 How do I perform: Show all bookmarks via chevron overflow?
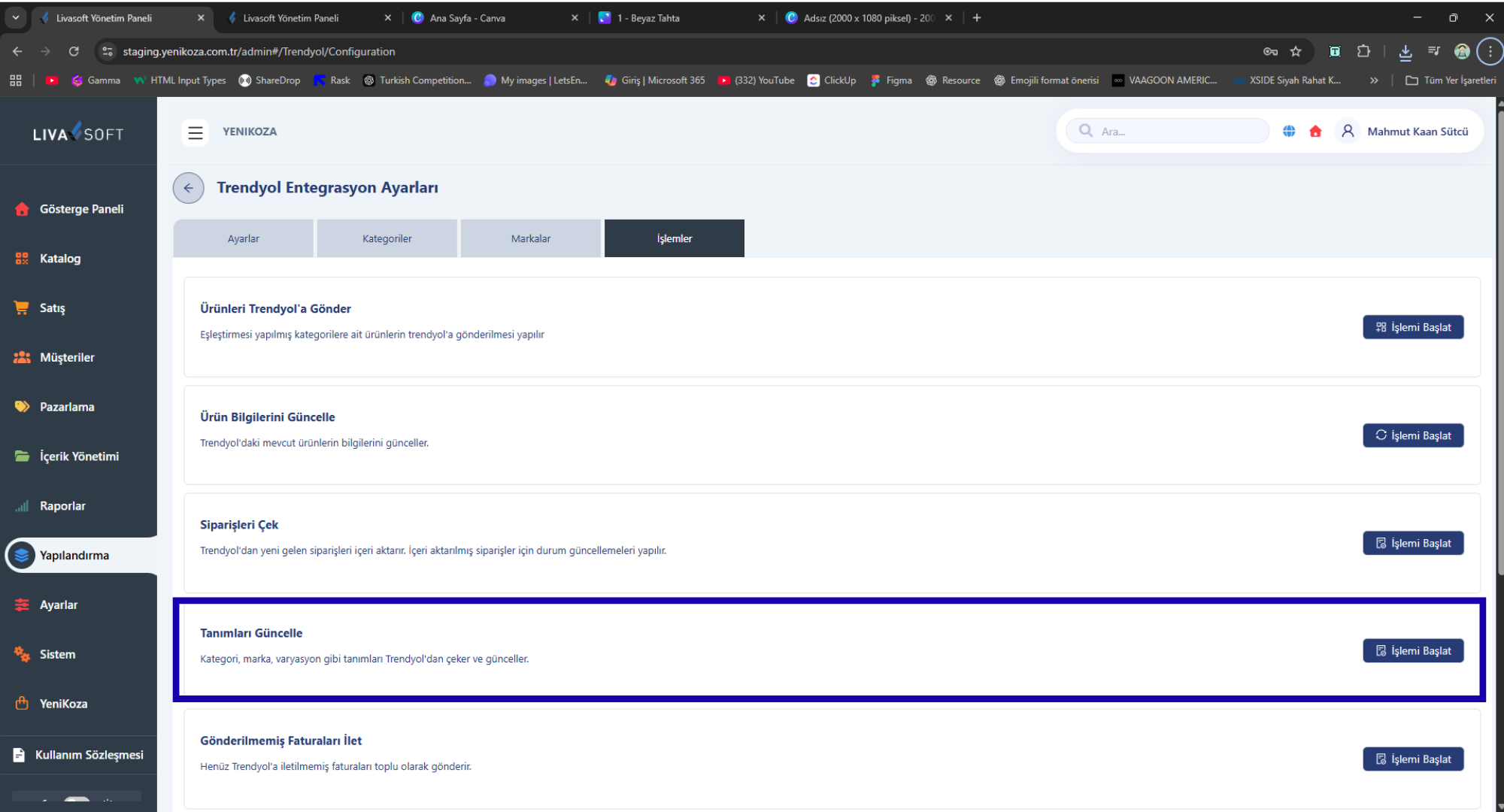point(1374,80)
